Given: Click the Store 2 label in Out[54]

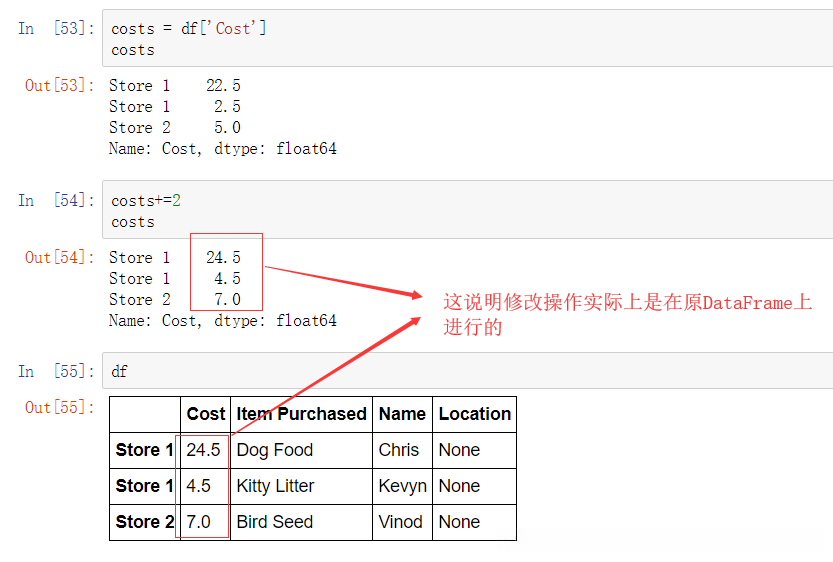Looking at the screenshot, I should click(140, 300).
